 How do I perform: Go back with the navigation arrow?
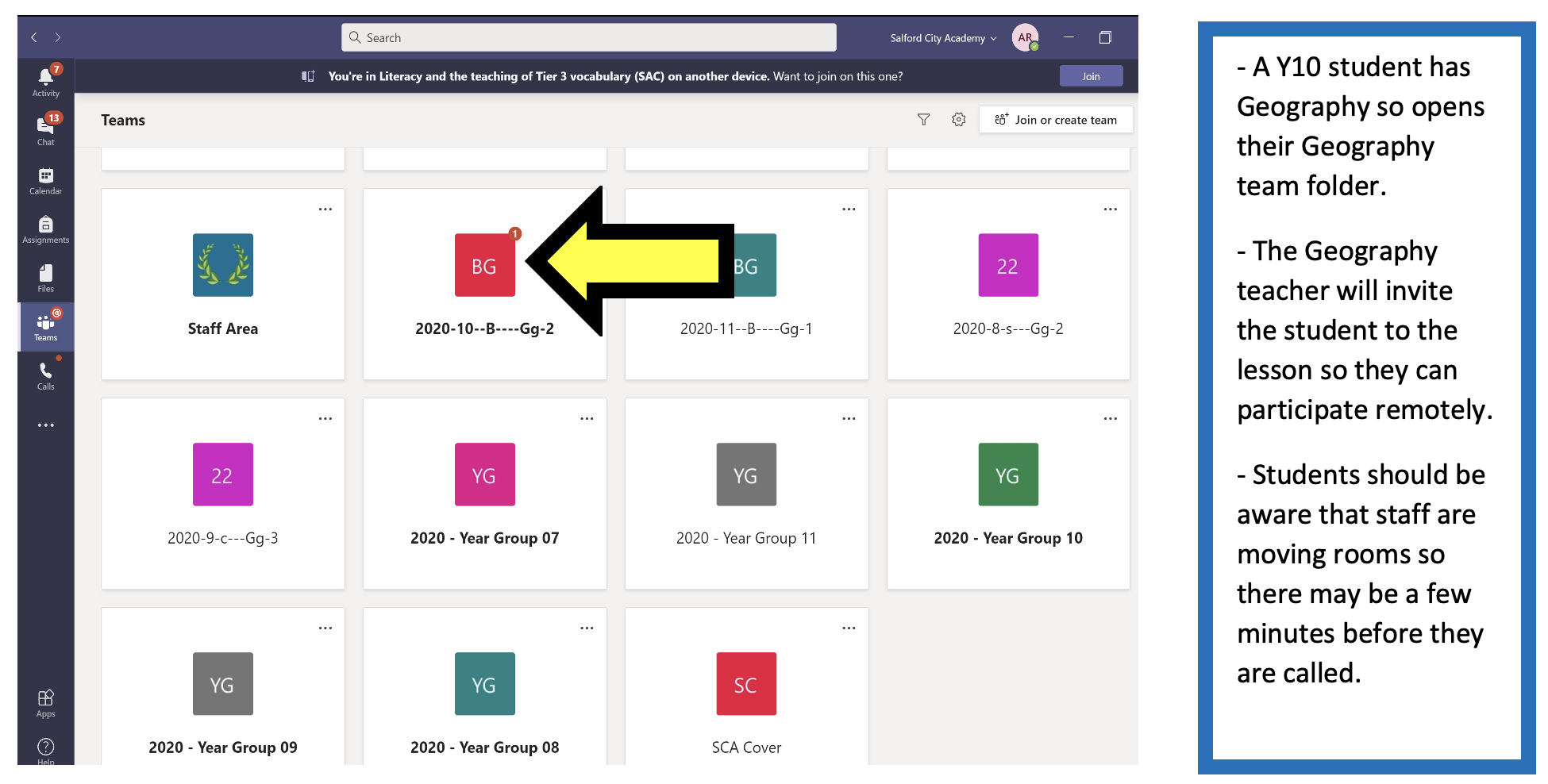(34, 37)
